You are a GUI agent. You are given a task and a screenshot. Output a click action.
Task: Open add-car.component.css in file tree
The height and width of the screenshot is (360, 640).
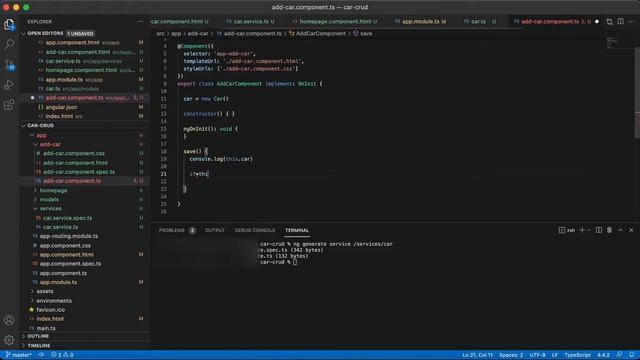click(x=73, y=153)
